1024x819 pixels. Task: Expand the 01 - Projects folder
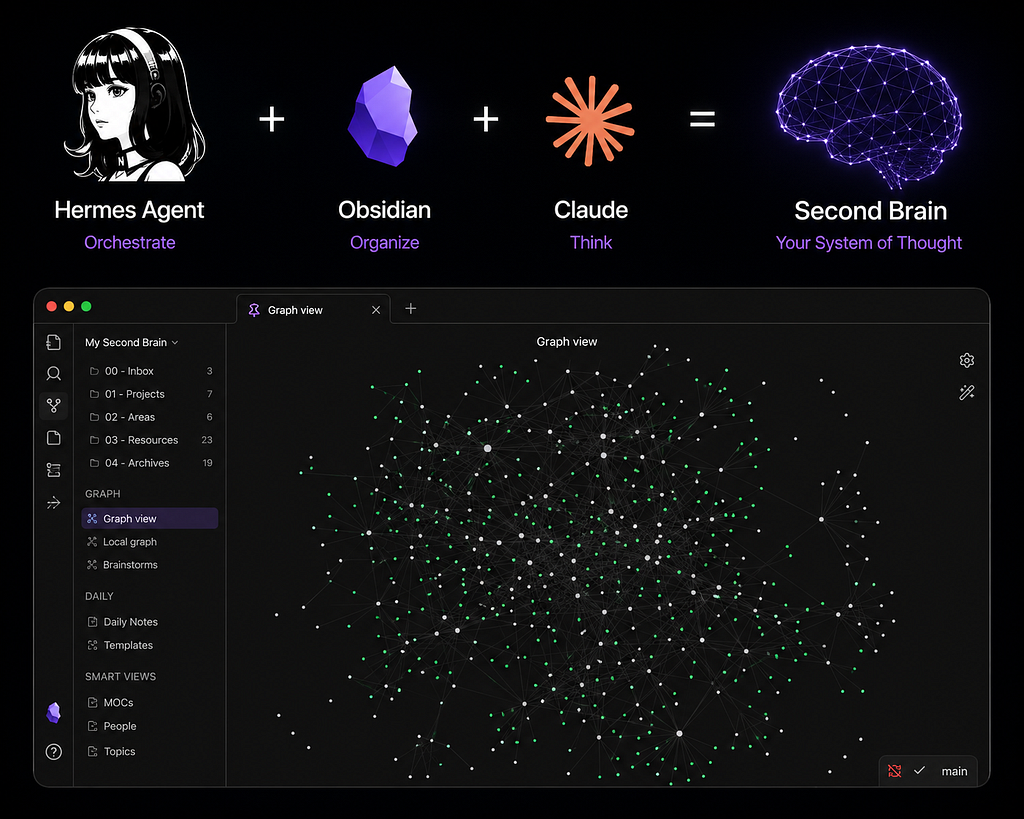(150, 394)
